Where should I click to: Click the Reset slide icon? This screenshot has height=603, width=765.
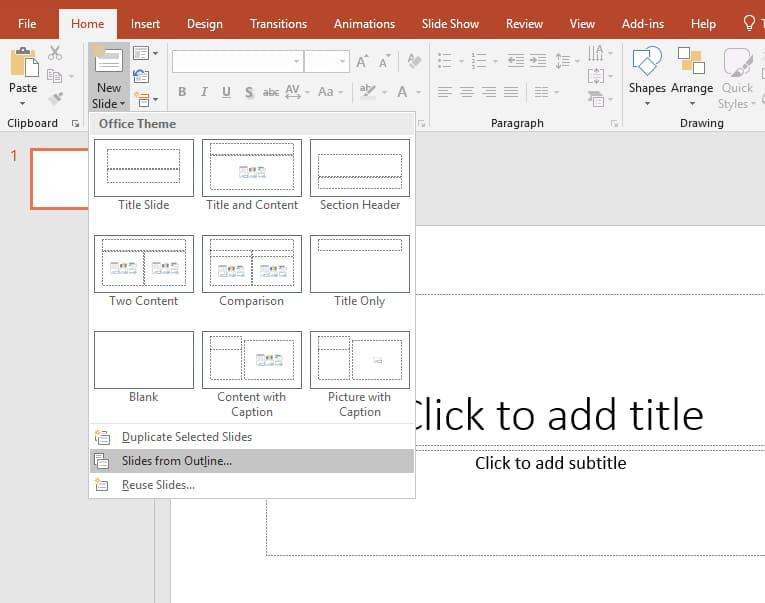coord(141,76)
